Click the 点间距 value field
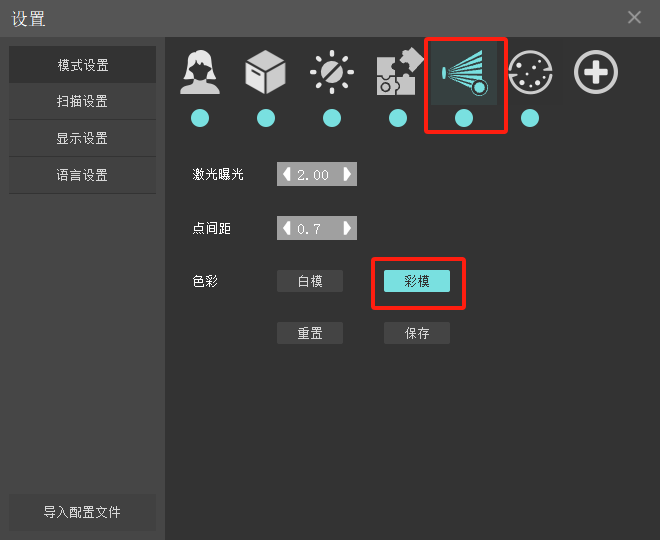The height and width of the screenshot is (540, 660). [x=317, y=228]
